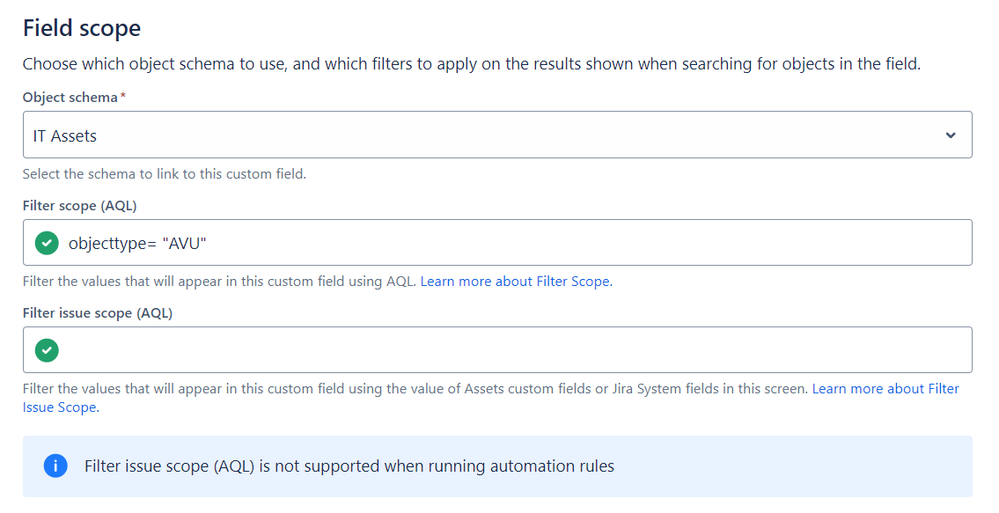Image resolution: width=999 pixels, height=513 pixels.
Task: Open Learn more about Filter Scope link
Action: [x=516, y=281]
